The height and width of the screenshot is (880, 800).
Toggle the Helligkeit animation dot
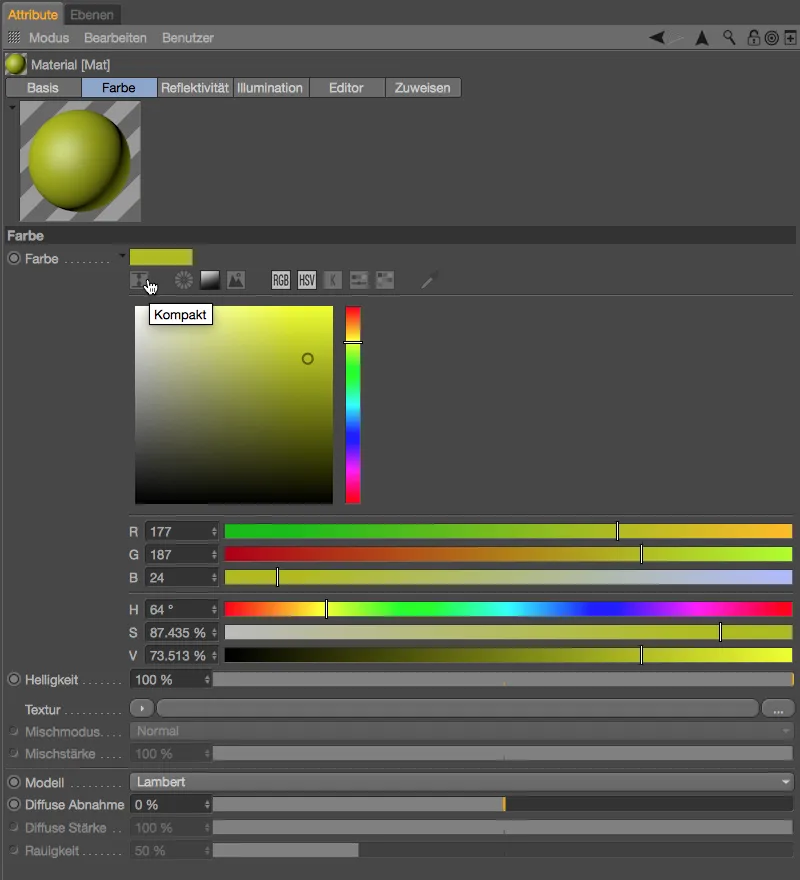coord(14,679)
